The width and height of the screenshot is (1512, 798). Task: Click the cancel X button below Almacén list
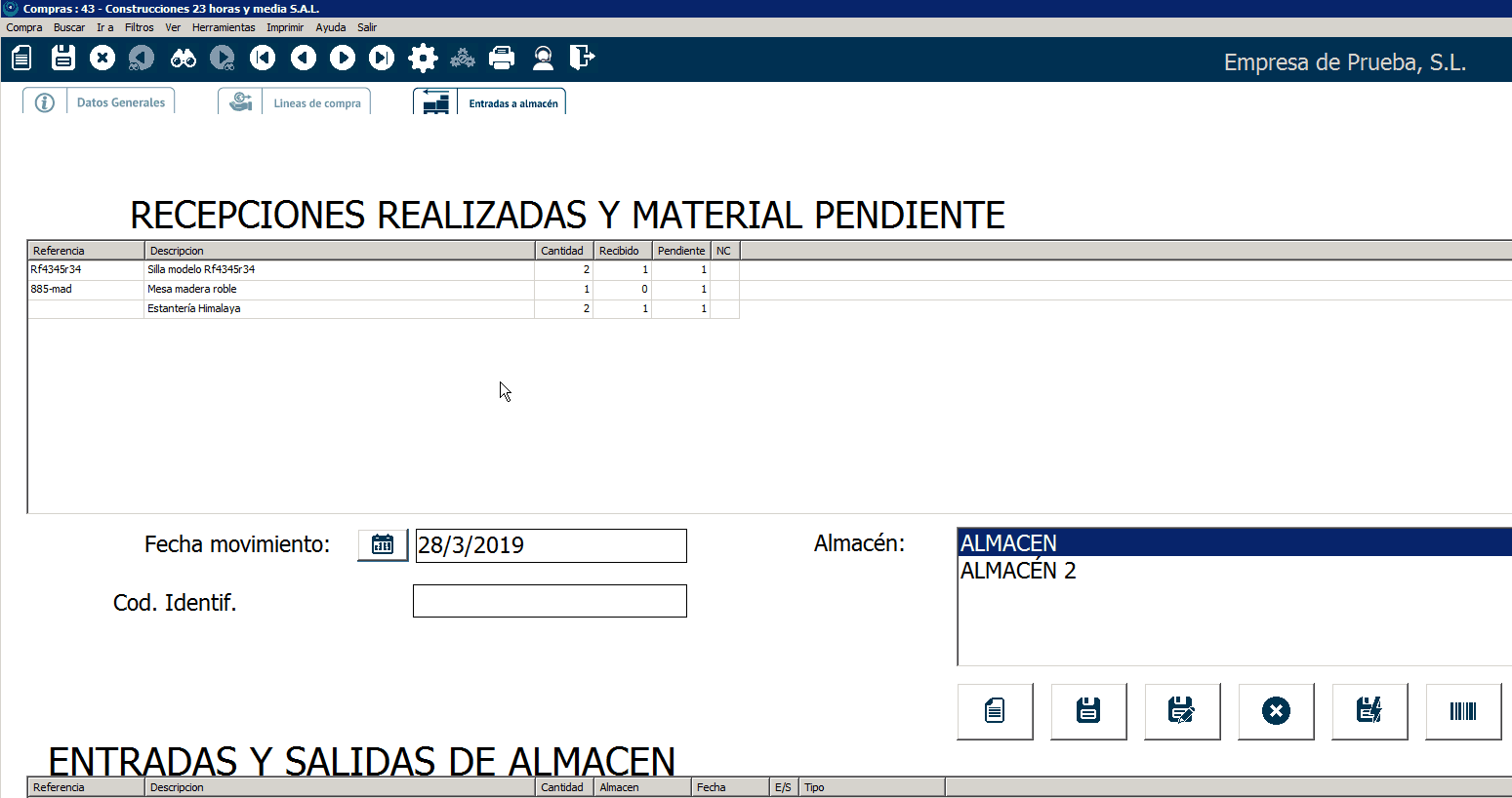click(x=1275, y=711)
